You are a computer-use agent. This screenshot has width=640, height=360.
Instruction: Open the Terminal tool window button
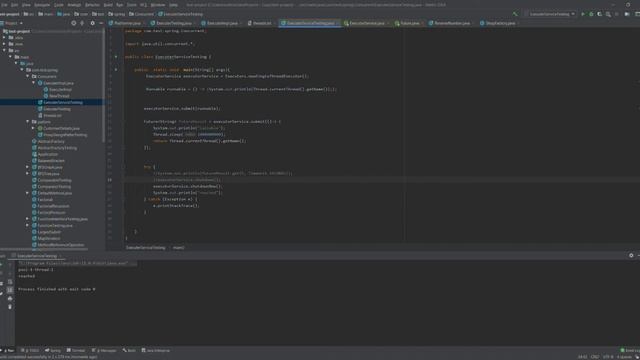coord(76,350)
